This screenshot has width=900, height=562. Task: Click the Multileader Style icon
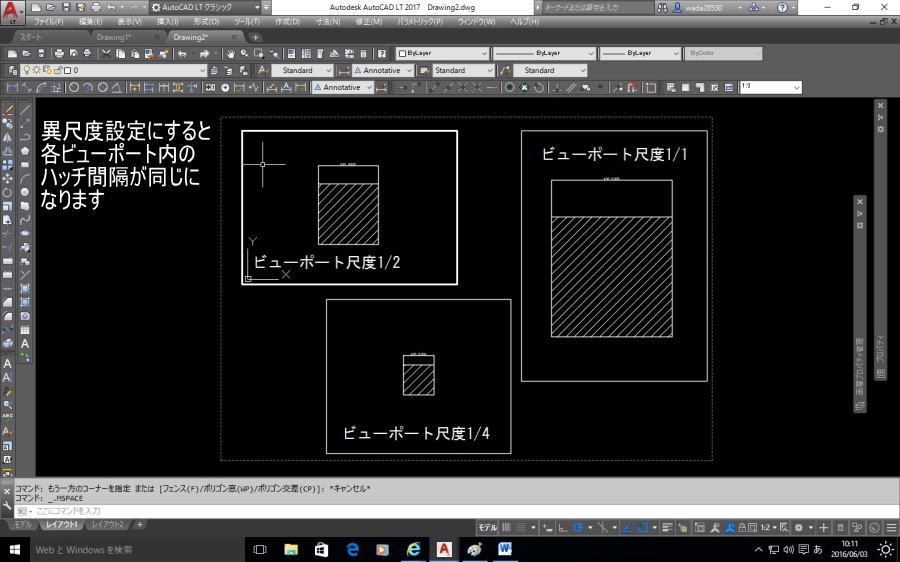click(x=505, y=70)
